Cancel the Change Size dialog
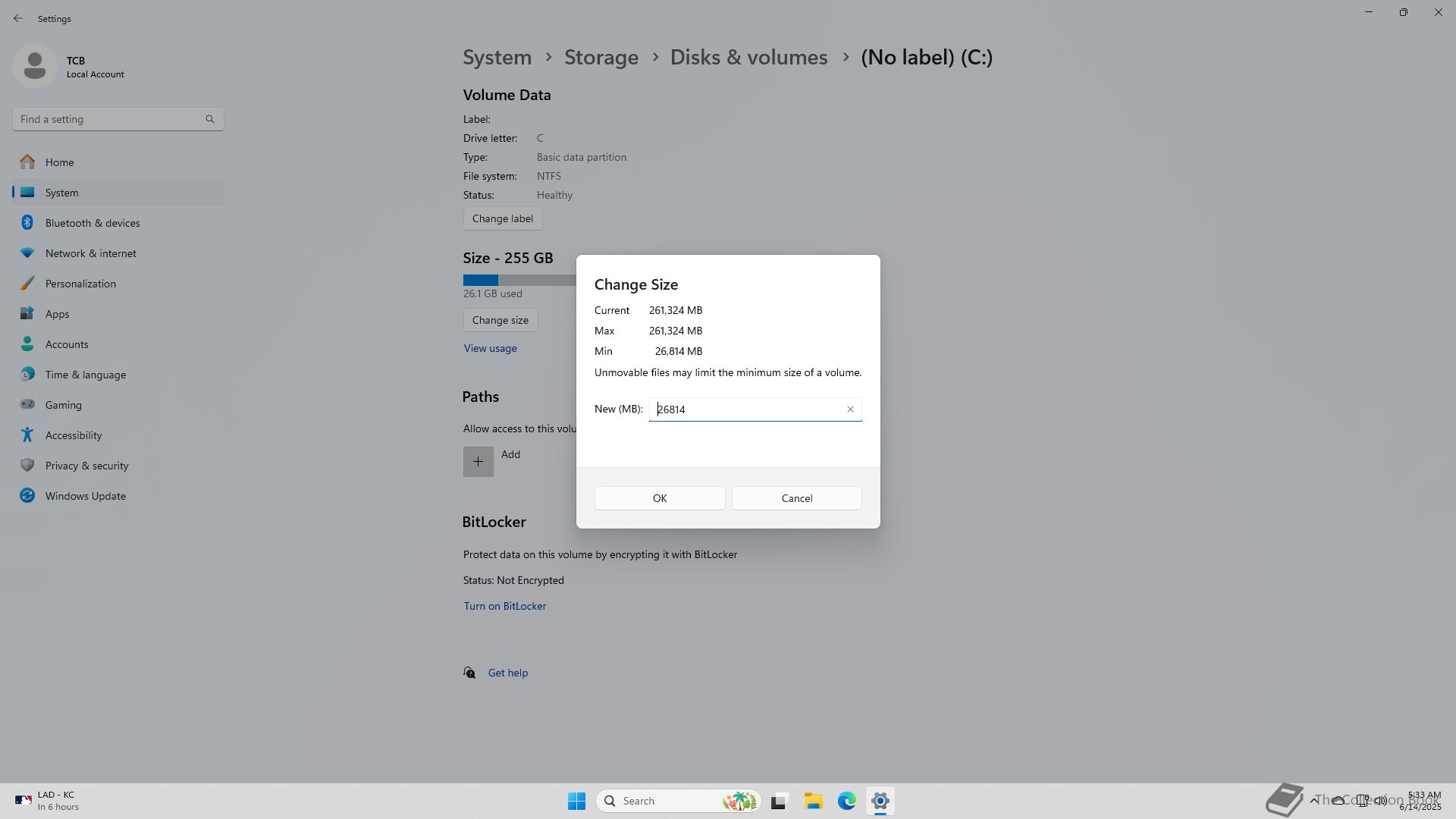Viewport: 1456px width, 819px height. tap(796, 498)
